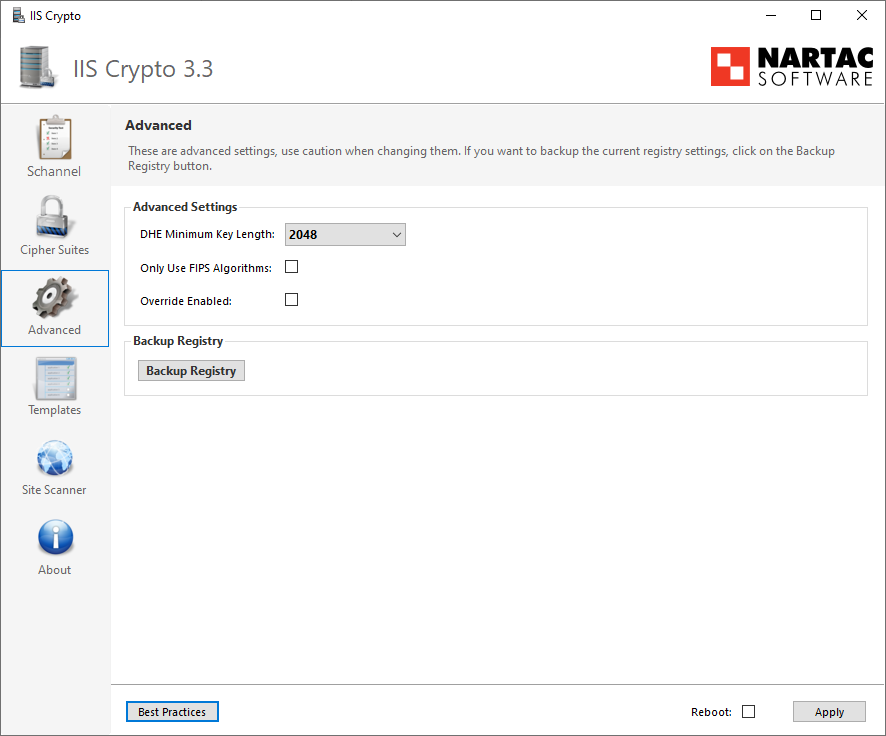886x736 pixels.
Task: Click the Schannel label in sidebar
Action: pyautogui.click(x=54, y=171)
